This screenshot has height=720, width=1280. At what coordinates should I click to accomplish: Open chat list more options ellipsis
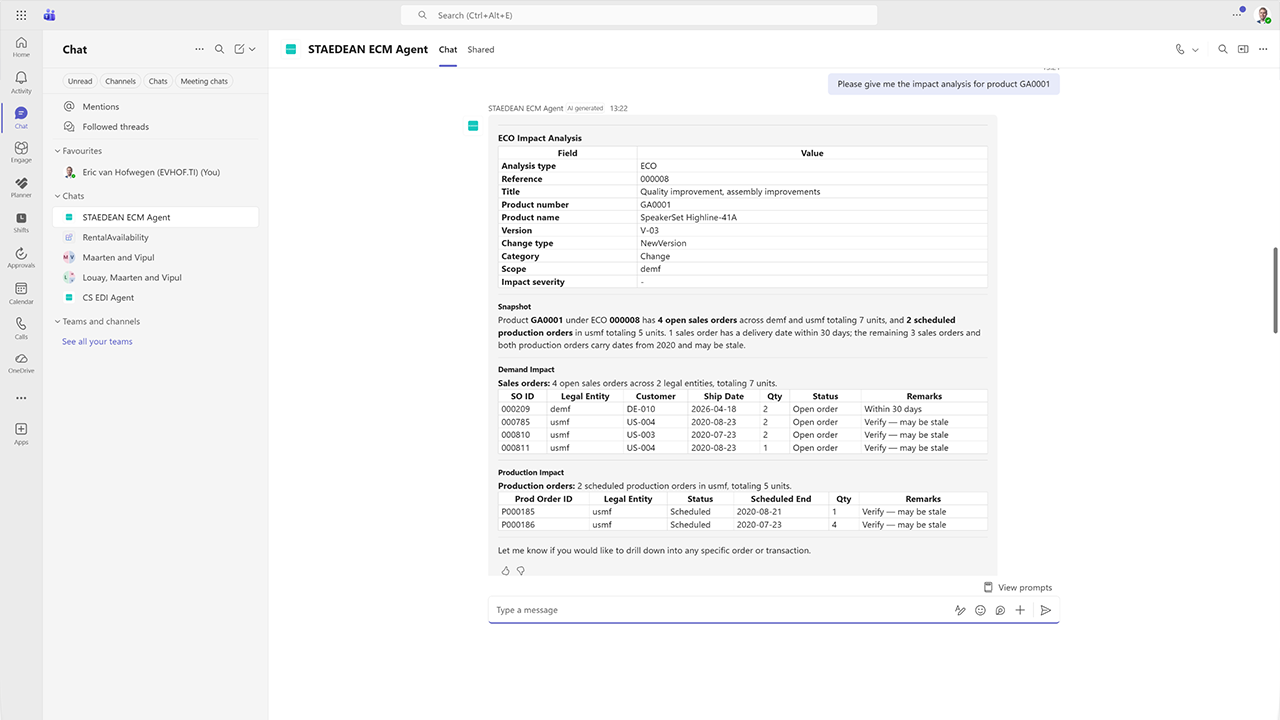click(x=199, y=49)
